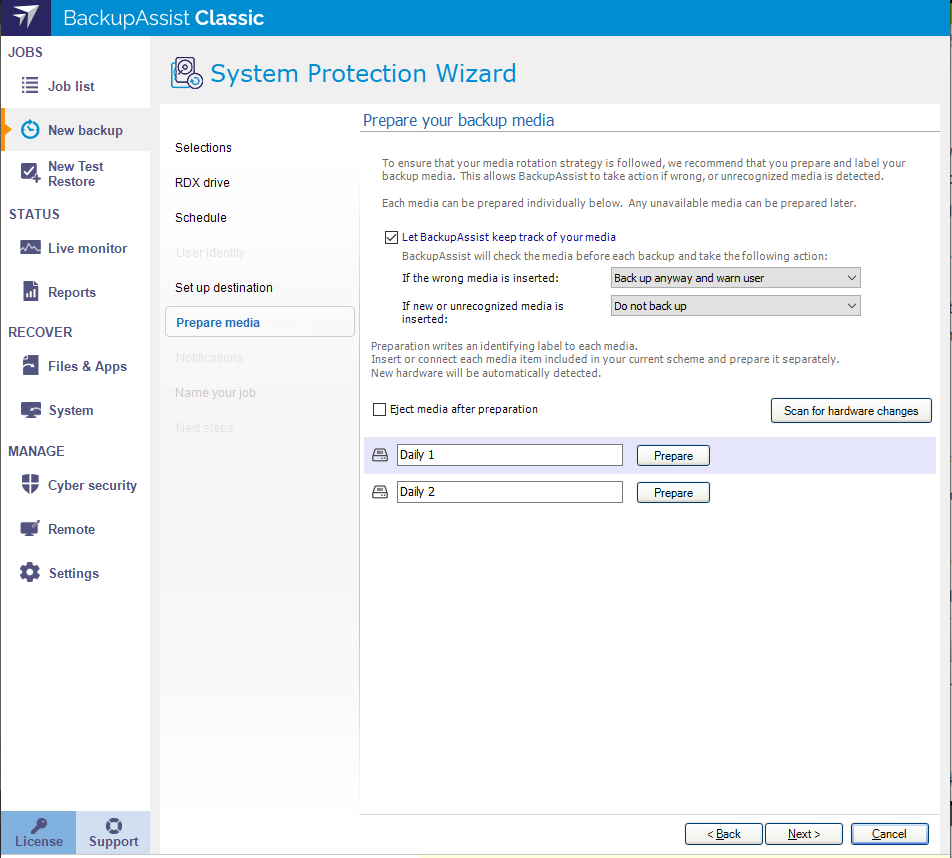
Task: Open the Settings gear icon
Action: pos(30,573)
